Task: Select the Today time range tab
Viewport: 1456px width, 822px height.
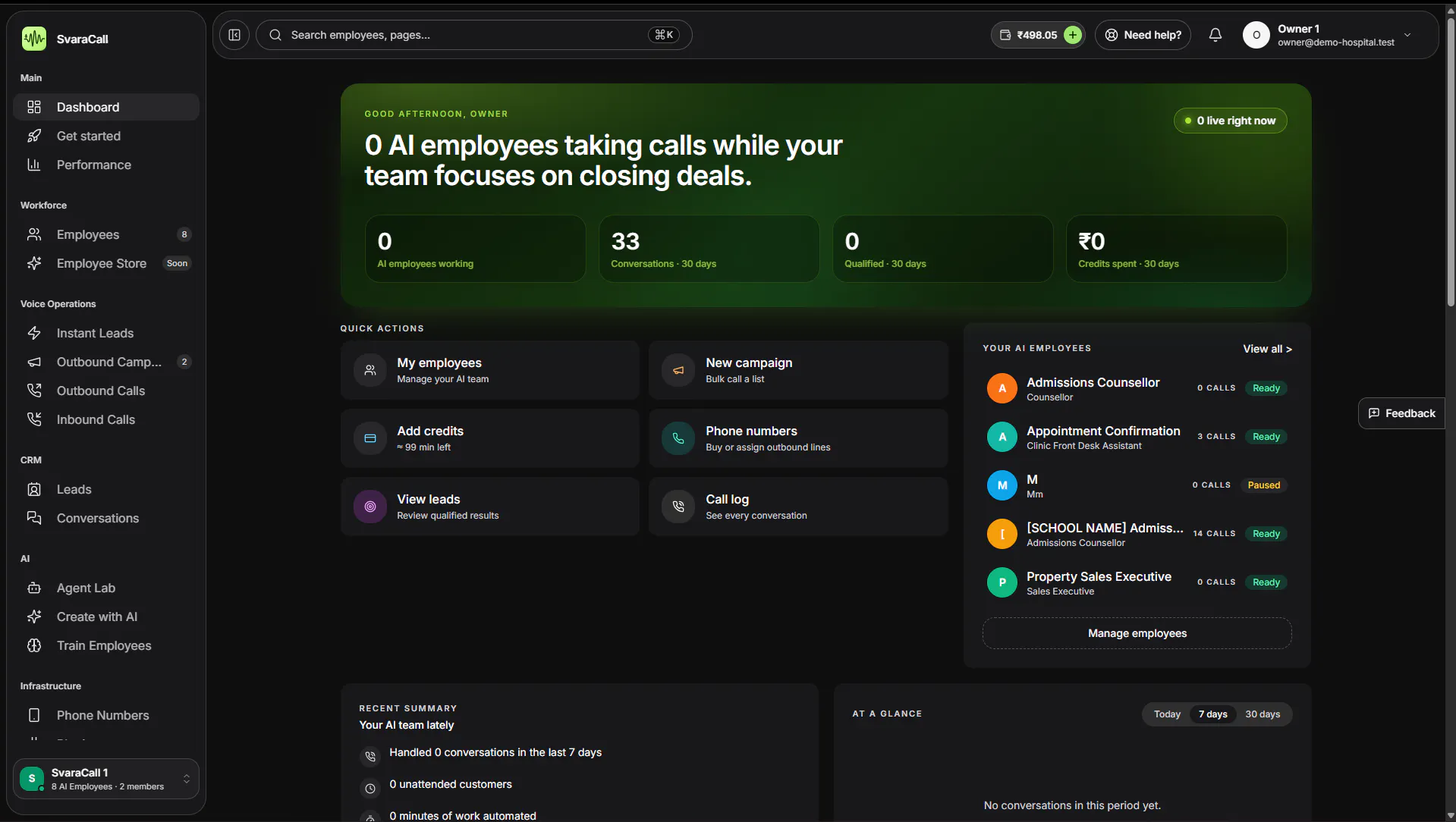Action: point(1167,714)
